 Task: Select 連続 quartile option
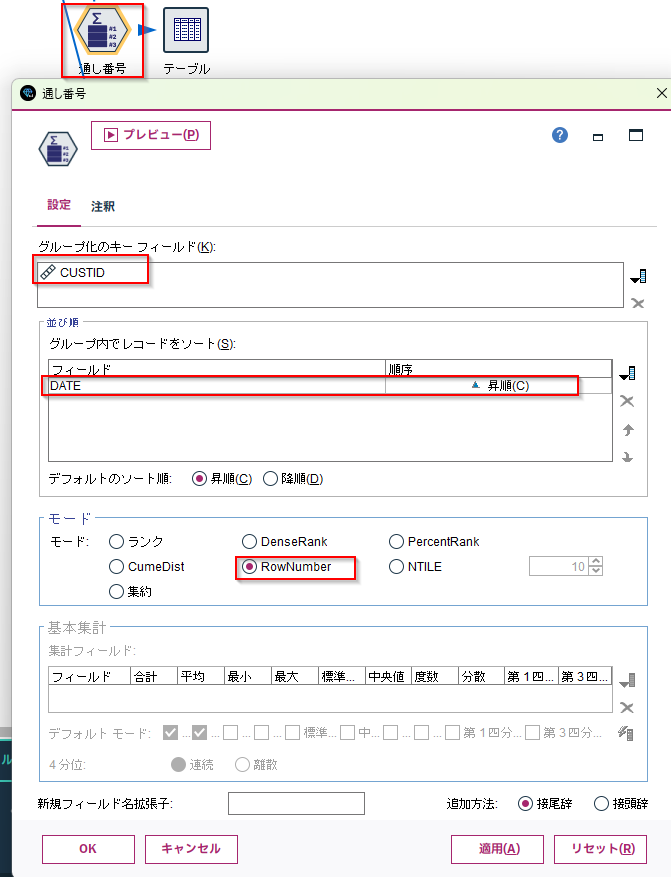point(178,765)
